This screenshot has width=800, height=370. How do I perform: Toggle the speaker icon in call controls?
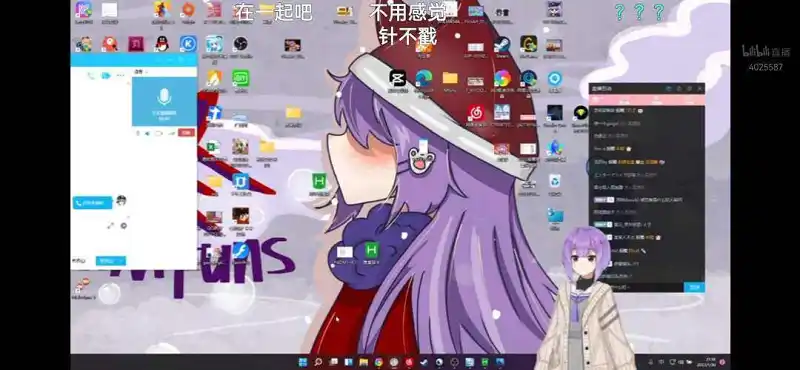(x=147, y=133)
